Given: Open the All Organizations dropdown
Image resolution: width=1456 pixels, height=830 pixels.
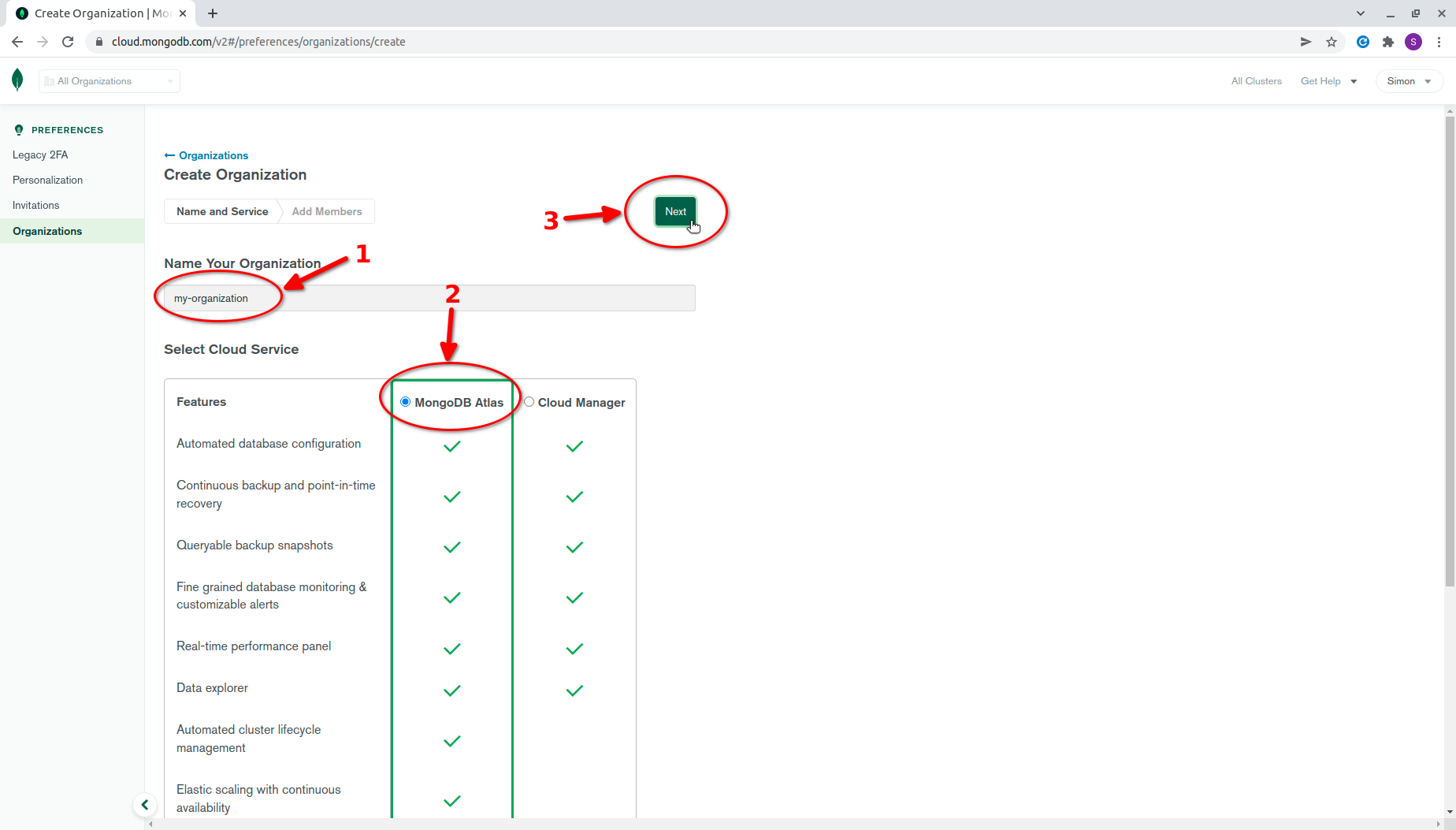Looking at the screenshot, I should coord(110,81).
